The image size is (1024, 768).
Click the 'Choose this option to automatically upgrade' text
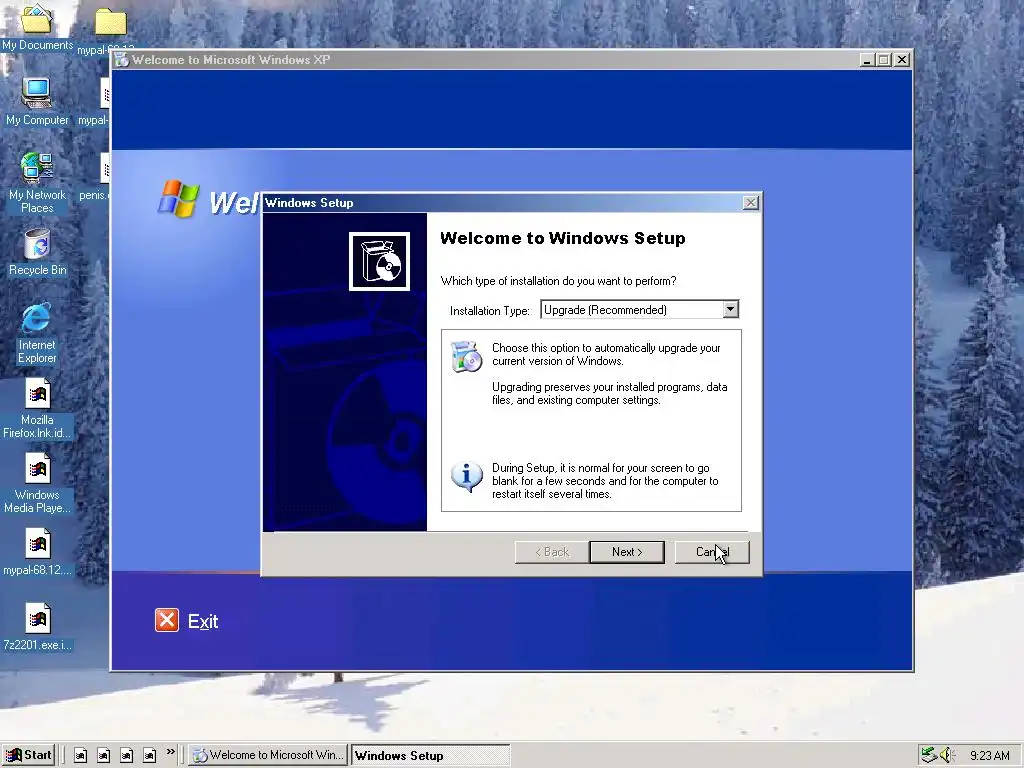[x=606, y=354]
